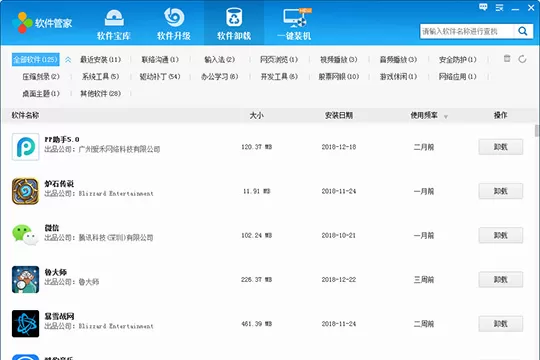Open the feedback speech-bubble icon in title bar

click(x=483, y=7)
